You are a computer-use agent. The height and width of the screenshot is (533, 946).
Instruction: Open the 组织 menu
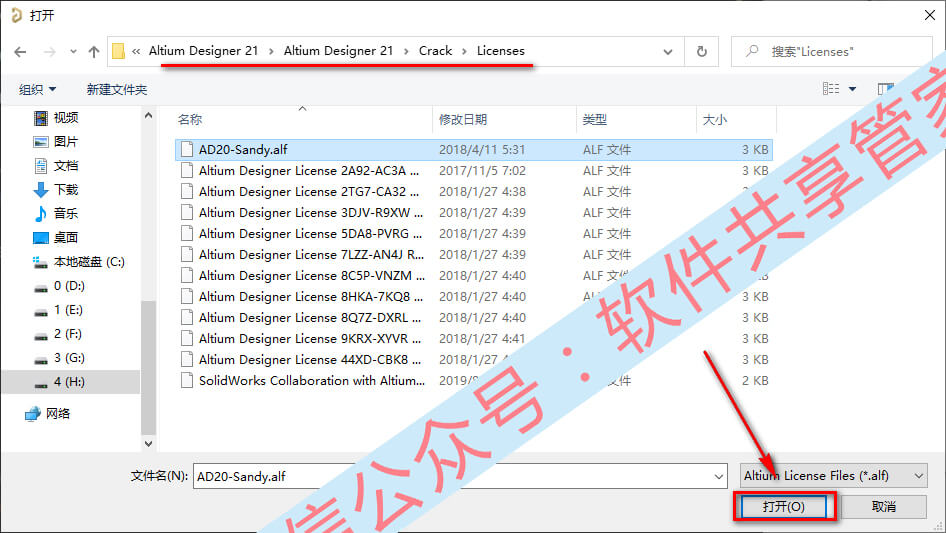point(37,89)
